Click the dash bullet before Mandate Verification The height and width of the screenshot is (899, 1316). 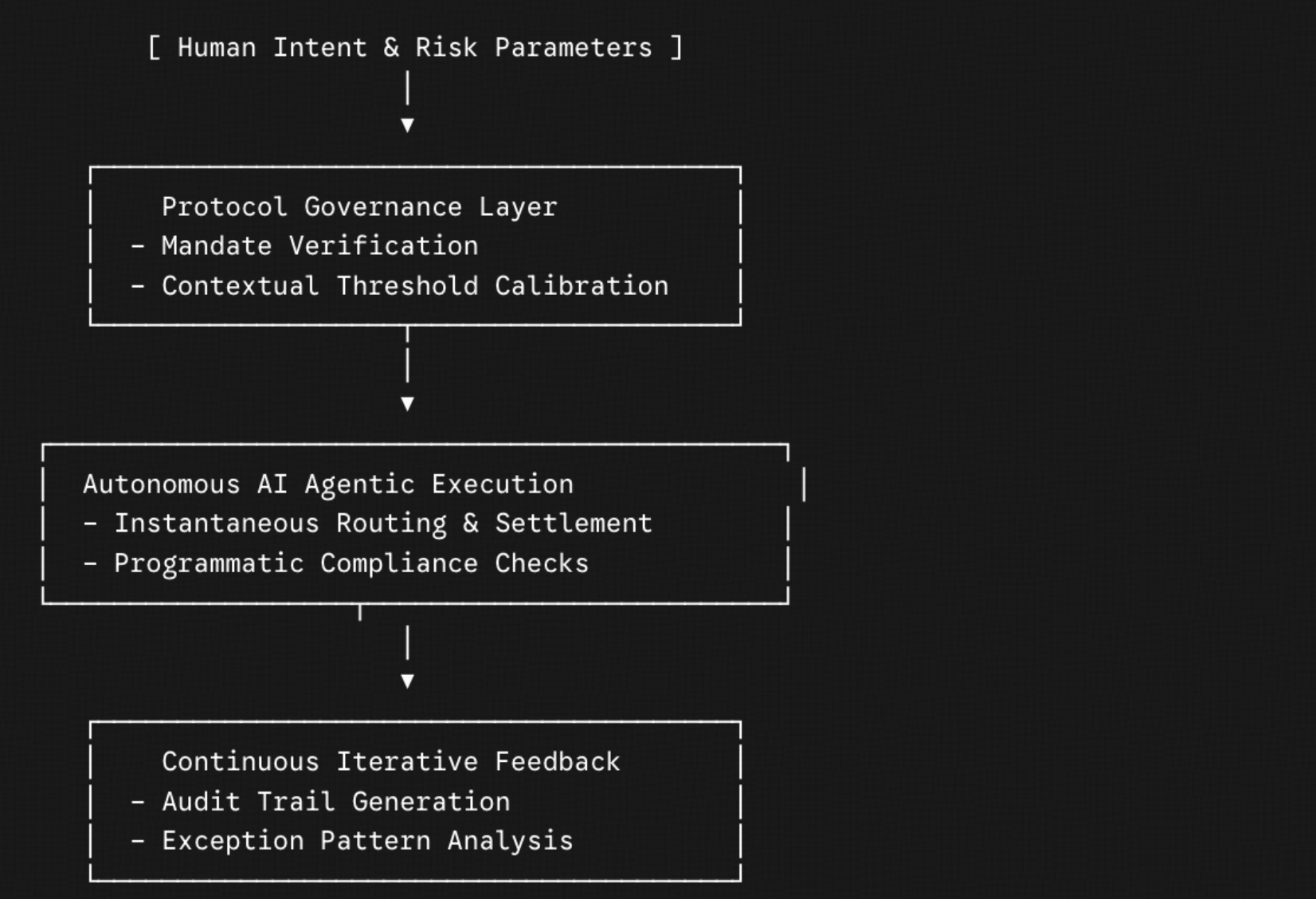(x=138, y=245)
